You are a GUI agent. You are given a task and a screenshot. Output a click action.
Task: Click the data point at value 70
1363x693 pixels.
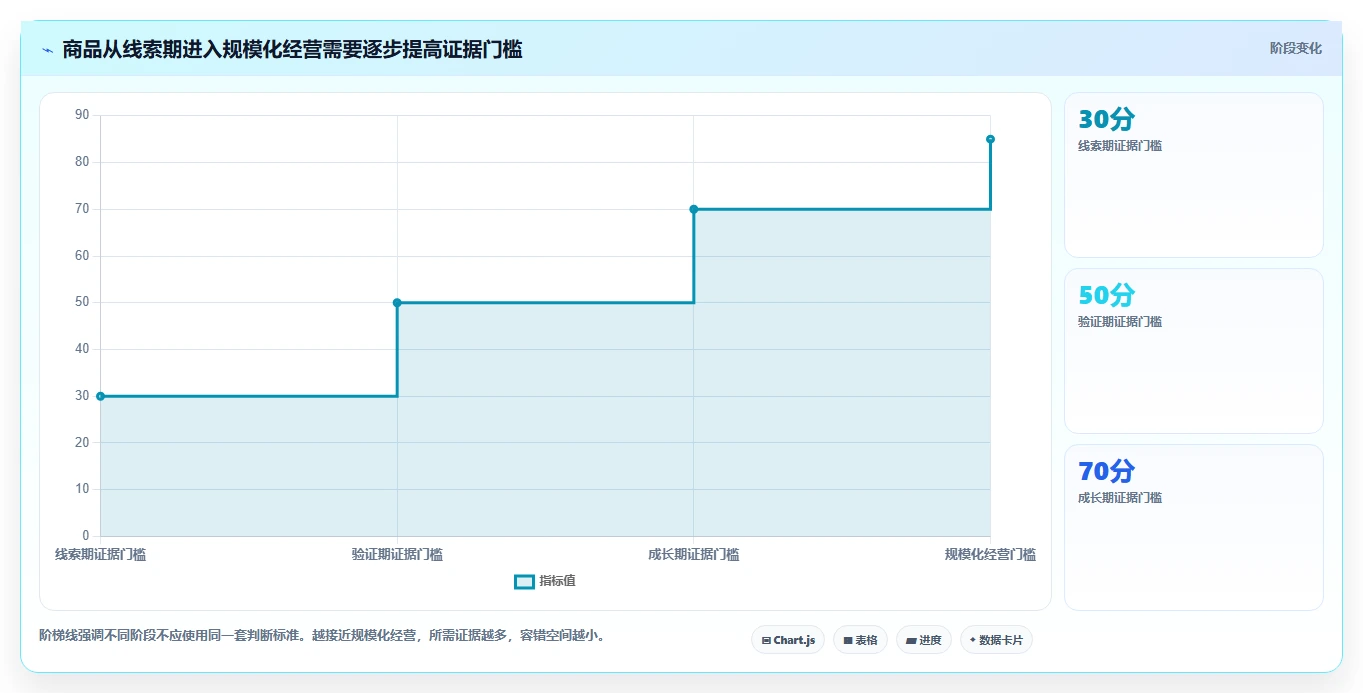pyautogui.click(x=693, y=209)
